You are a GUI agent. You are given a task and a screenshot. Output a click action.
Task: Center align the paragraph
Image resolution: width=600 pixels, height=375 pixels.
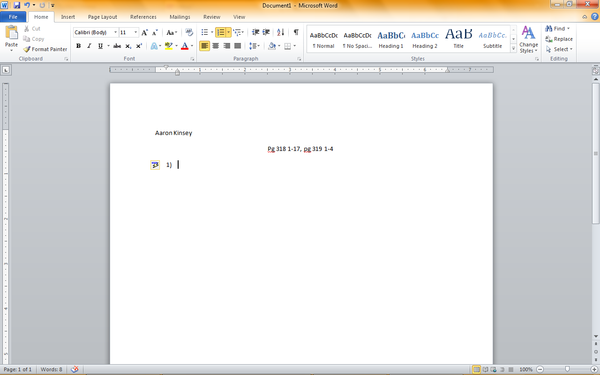(216, 46)
